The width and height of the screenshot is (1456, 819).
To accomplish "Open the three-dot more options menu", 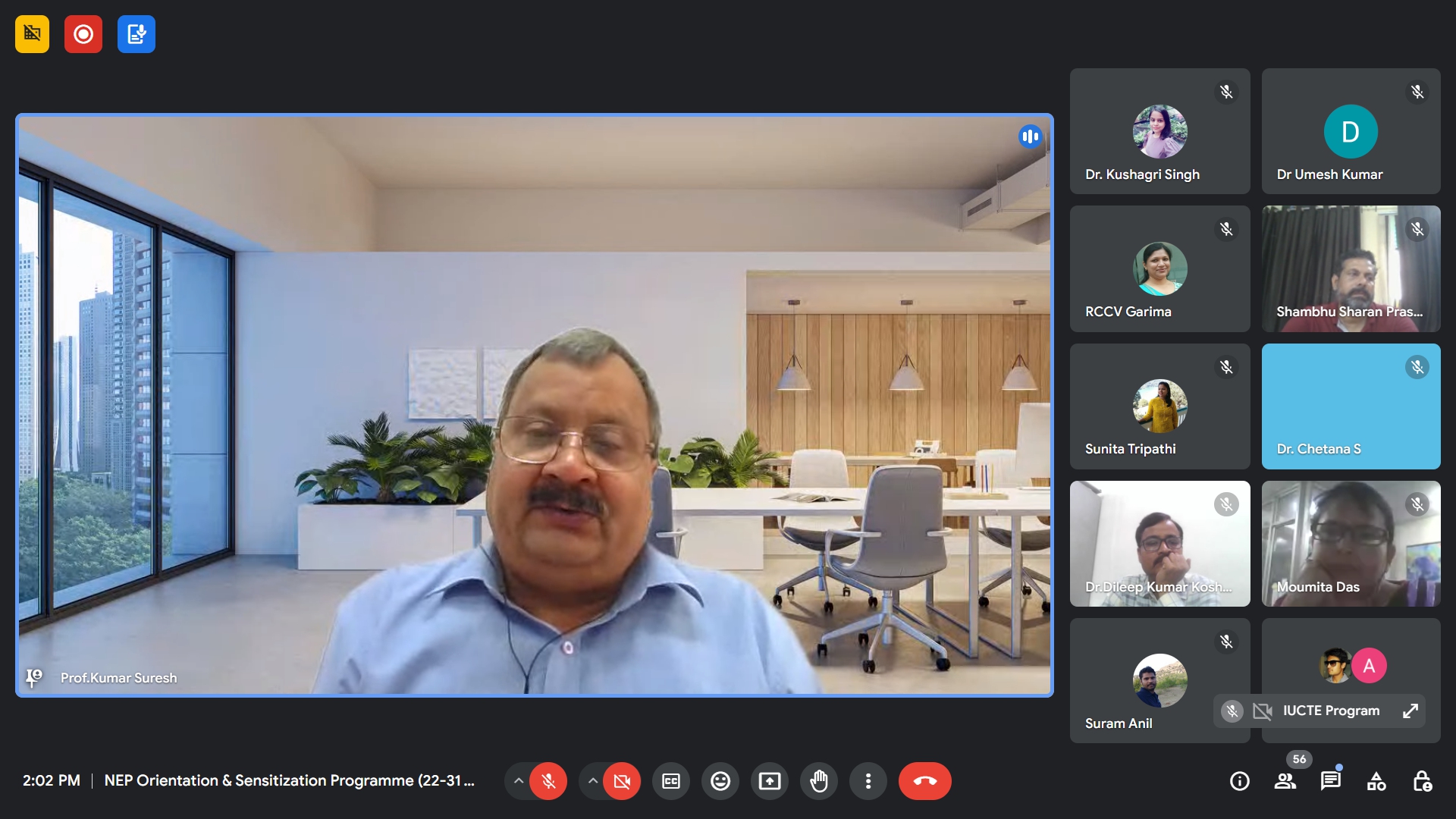I will pyautogui.click(x=868, y=781).
